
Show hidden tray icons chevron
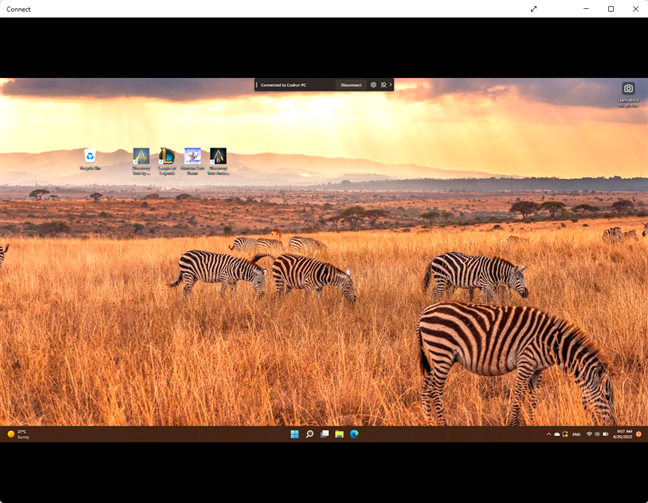click(548, 434)
